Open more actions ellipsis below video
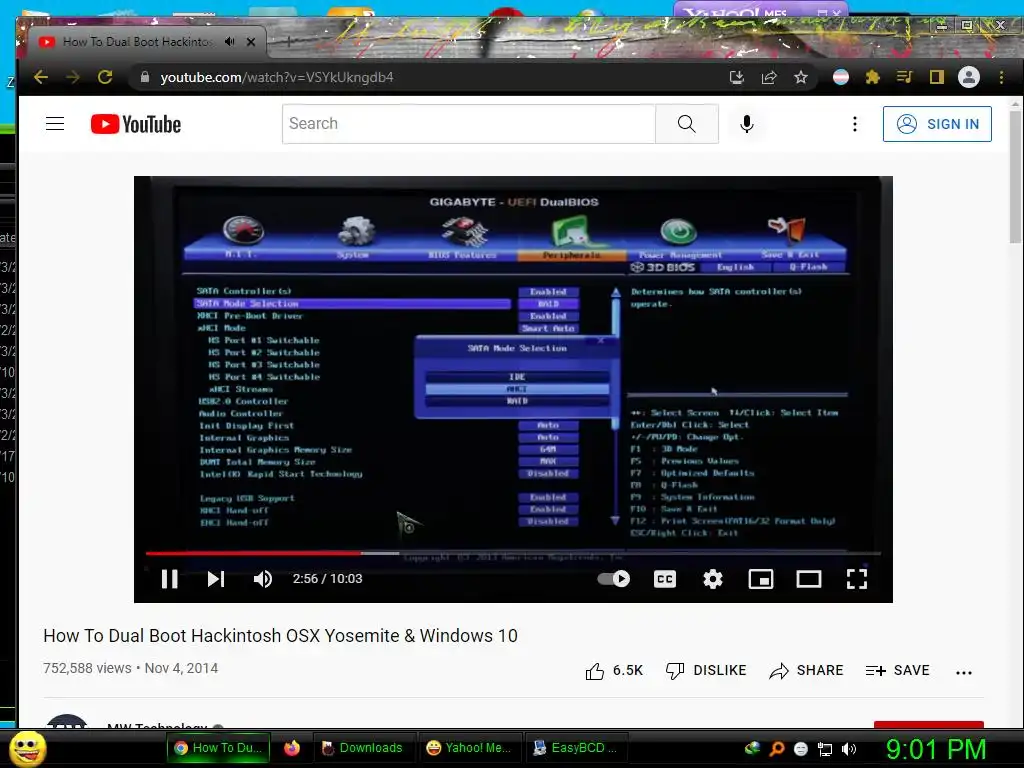The image size is (1024, 768). (x=964, y=672)
